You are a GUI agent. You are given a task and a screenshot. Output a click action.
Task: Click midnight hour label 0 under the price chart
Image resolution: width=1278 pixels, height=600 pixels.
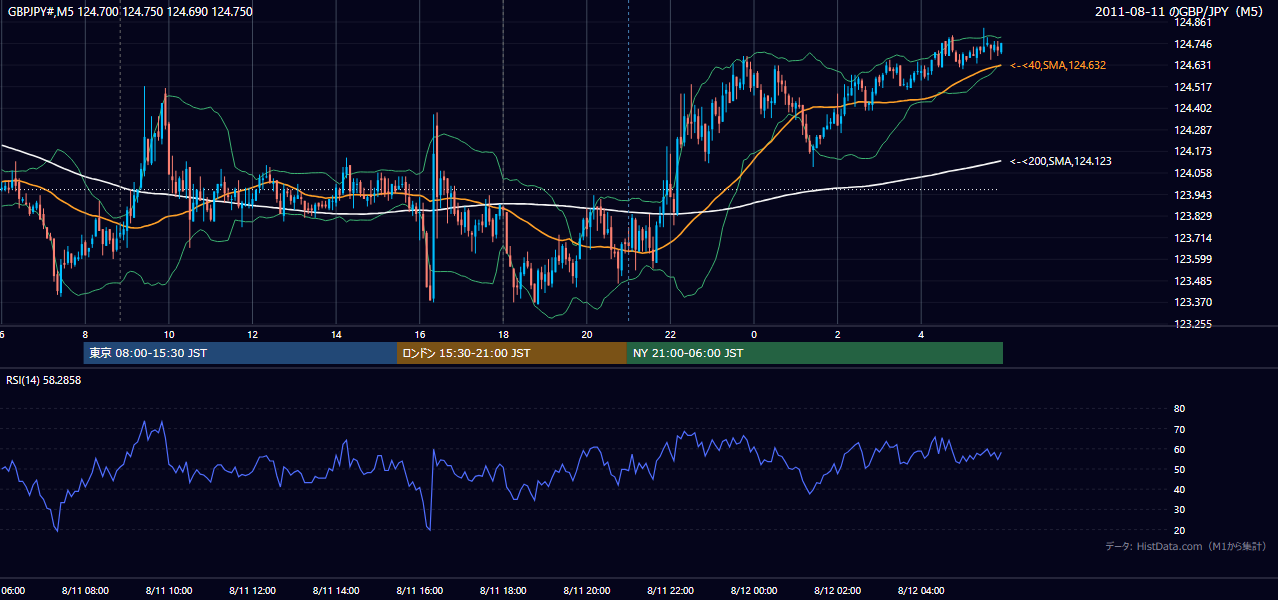(754, 334)
